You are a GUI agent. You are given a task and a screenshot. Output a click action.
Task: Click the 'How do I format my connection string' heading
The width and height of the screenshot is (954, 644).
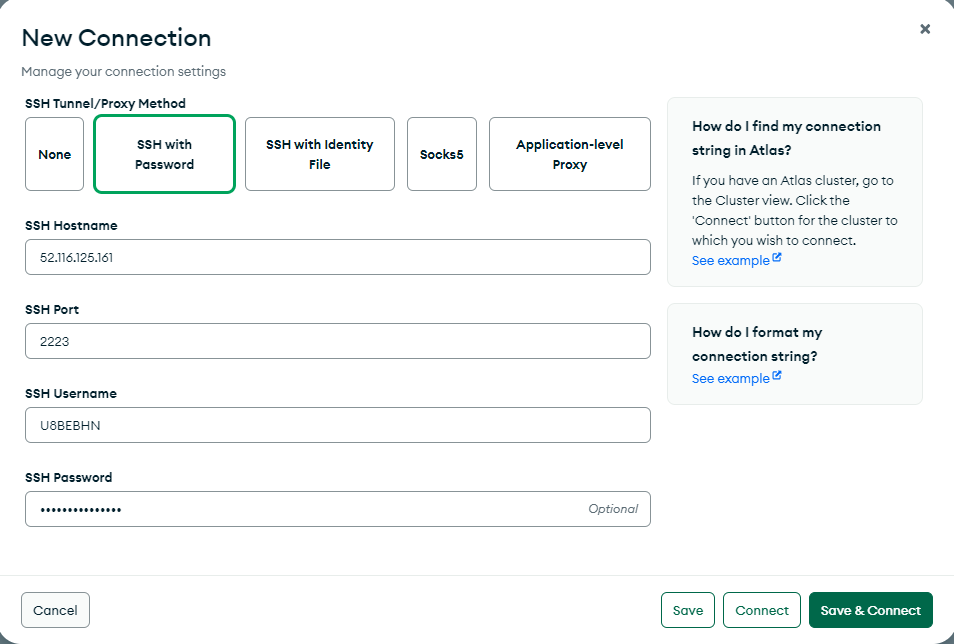coord(757,344)
